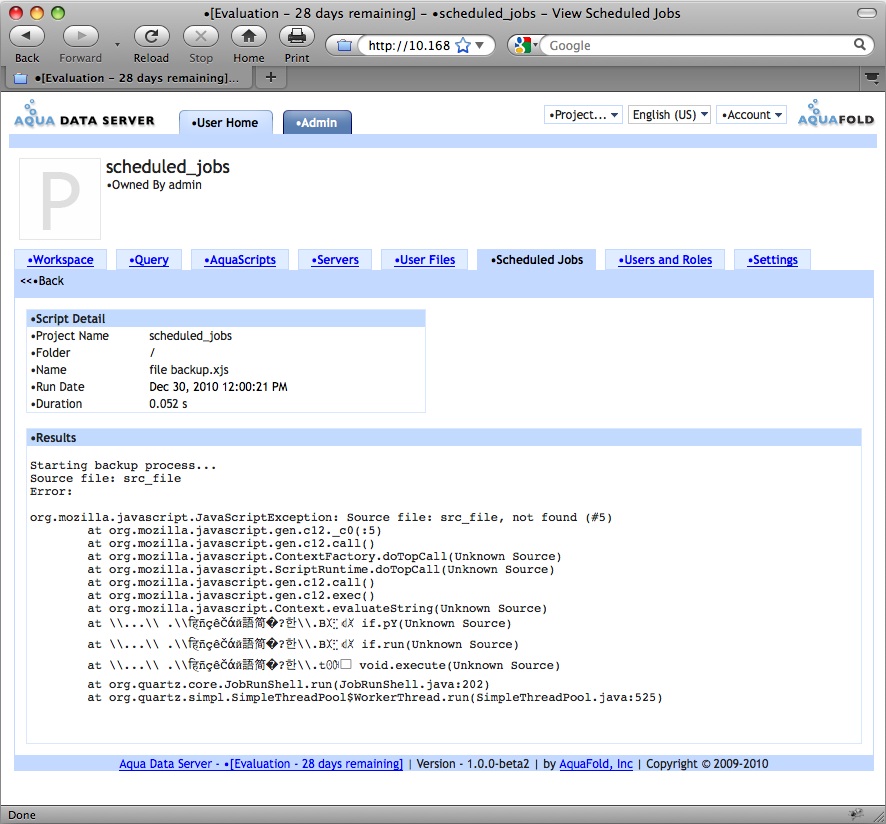Click the AquaFold logo at top right

point(836,114)
